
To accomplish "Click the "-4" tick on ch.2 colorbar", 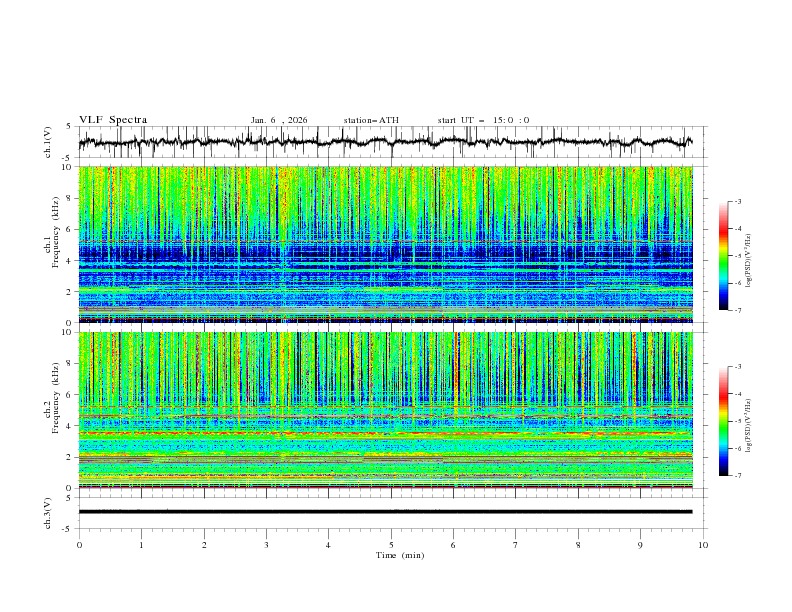I will (737, 394).
